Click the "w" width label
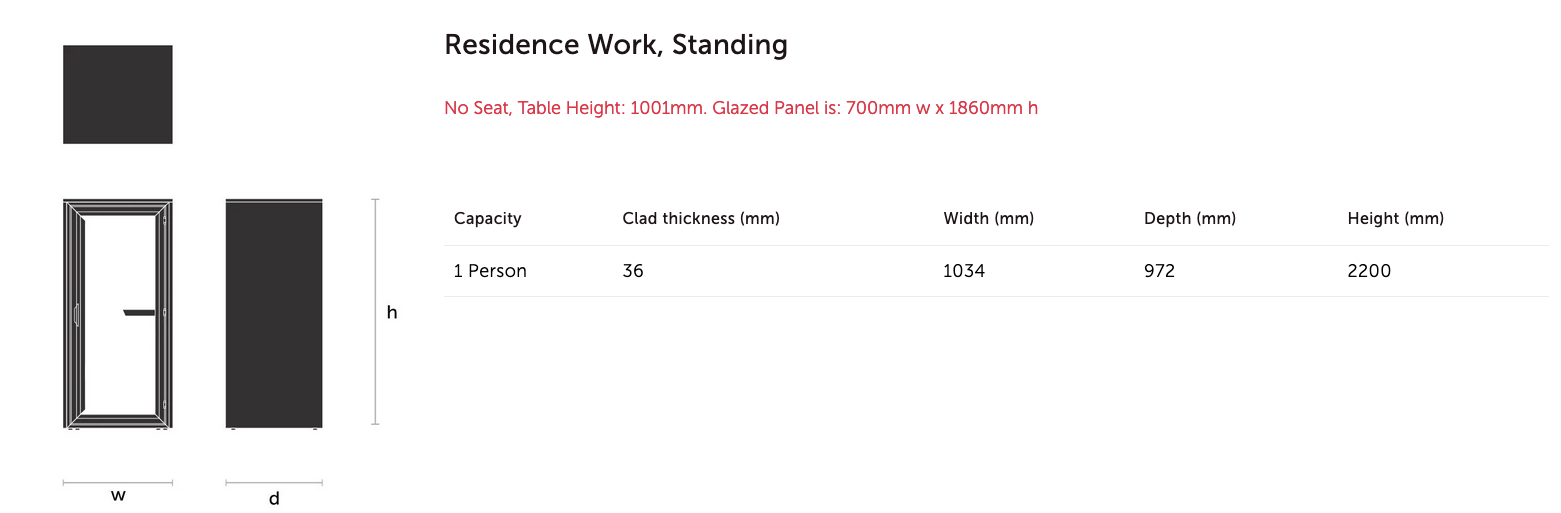The image size is (1561, 513). (x=118, y=495)
